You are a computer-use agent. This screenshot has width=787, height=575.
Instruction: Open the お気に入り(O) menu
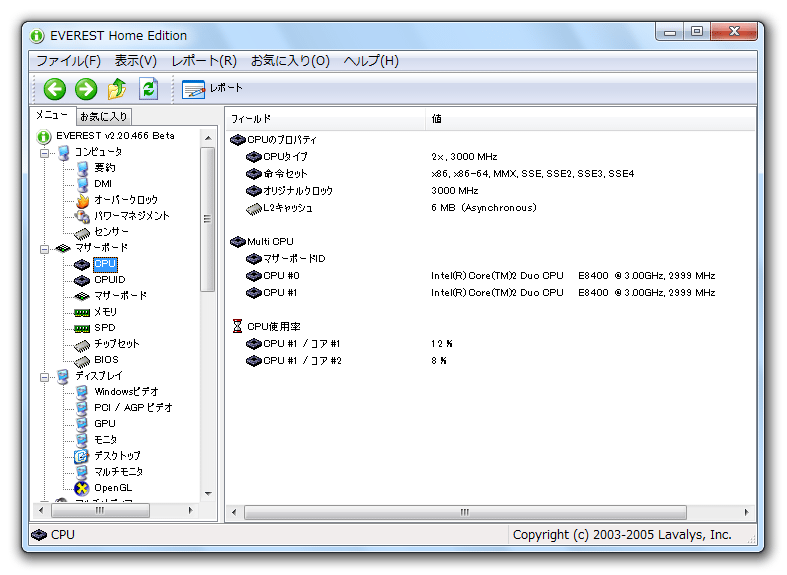[290, 61]
